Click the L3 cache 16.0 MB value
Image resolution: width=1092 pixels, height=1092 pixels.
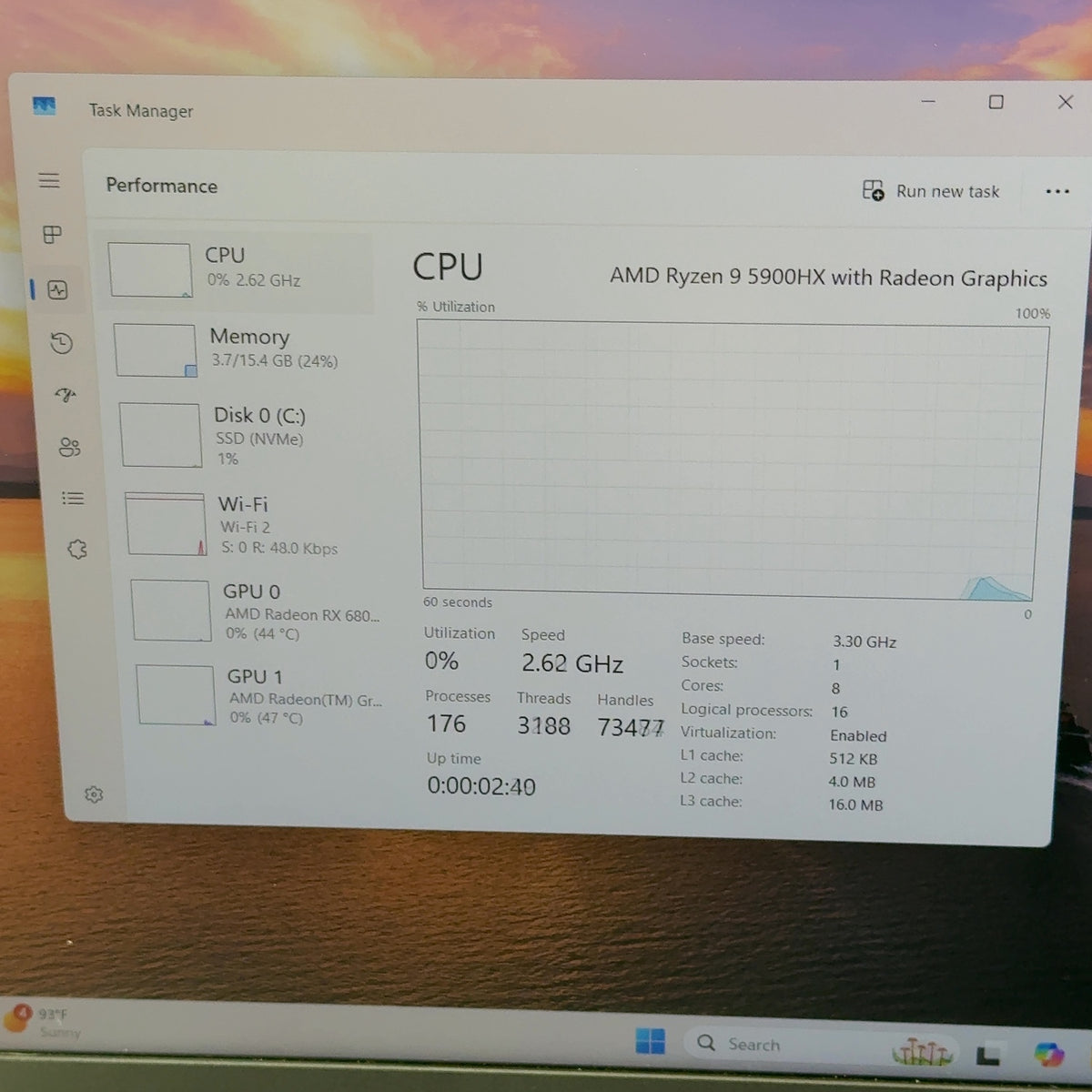point(855,804)
